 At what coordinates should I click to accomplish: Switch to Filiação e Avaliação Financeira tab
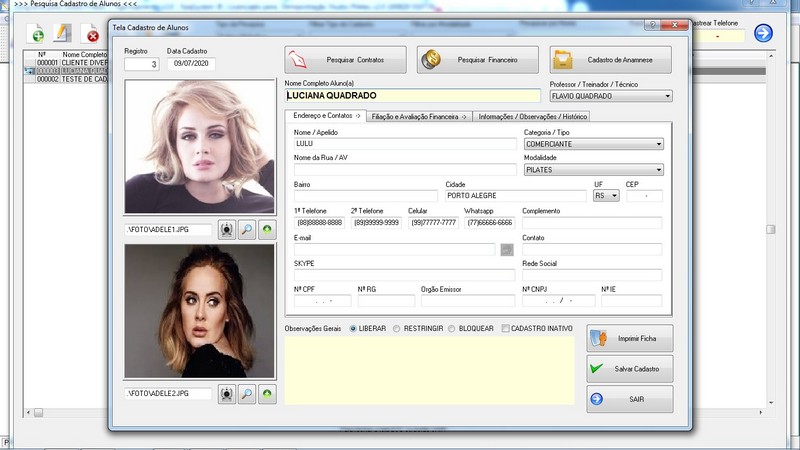click(419, 117)
